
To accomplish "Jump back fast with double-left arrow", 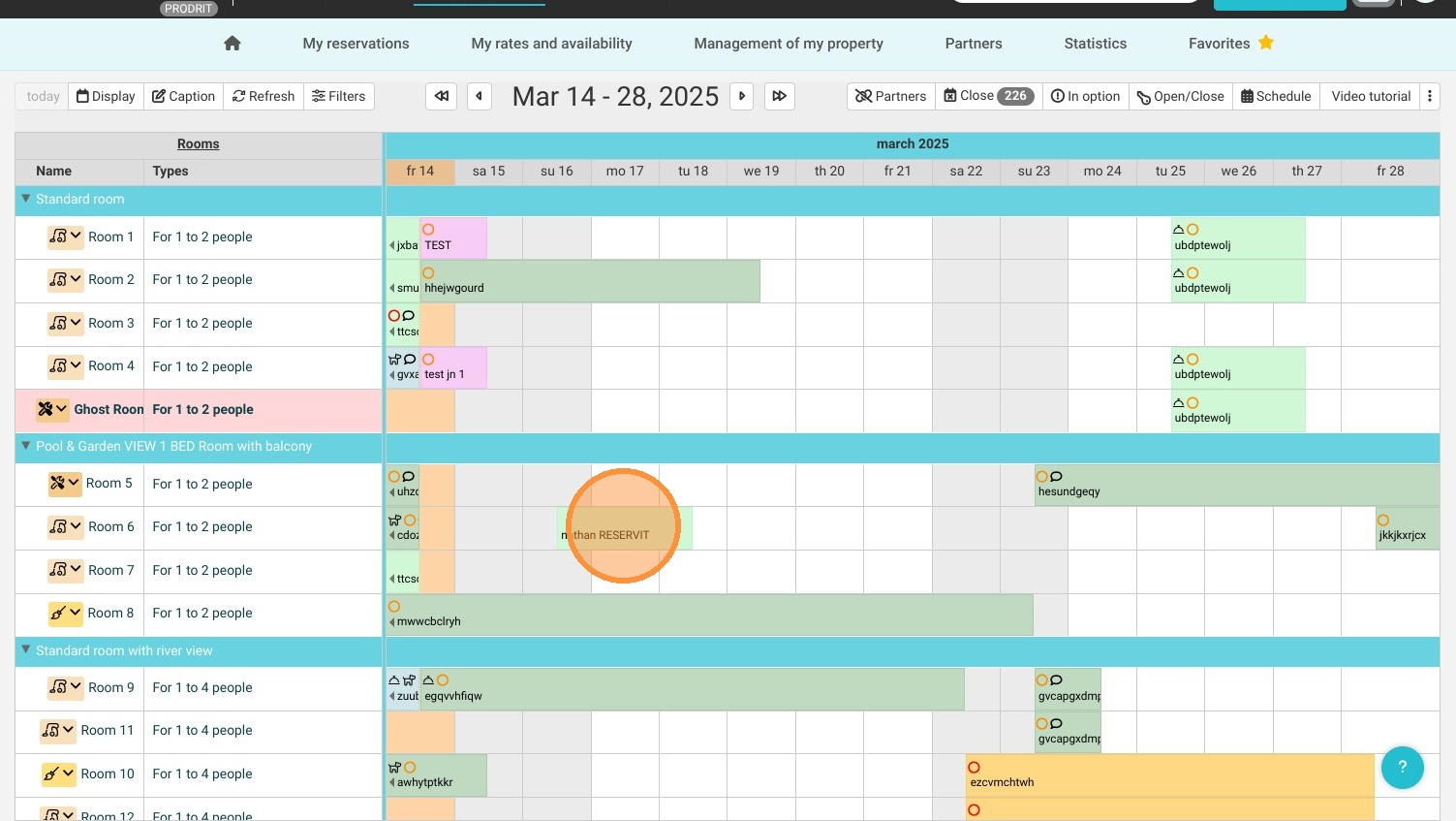I will 441,96.
